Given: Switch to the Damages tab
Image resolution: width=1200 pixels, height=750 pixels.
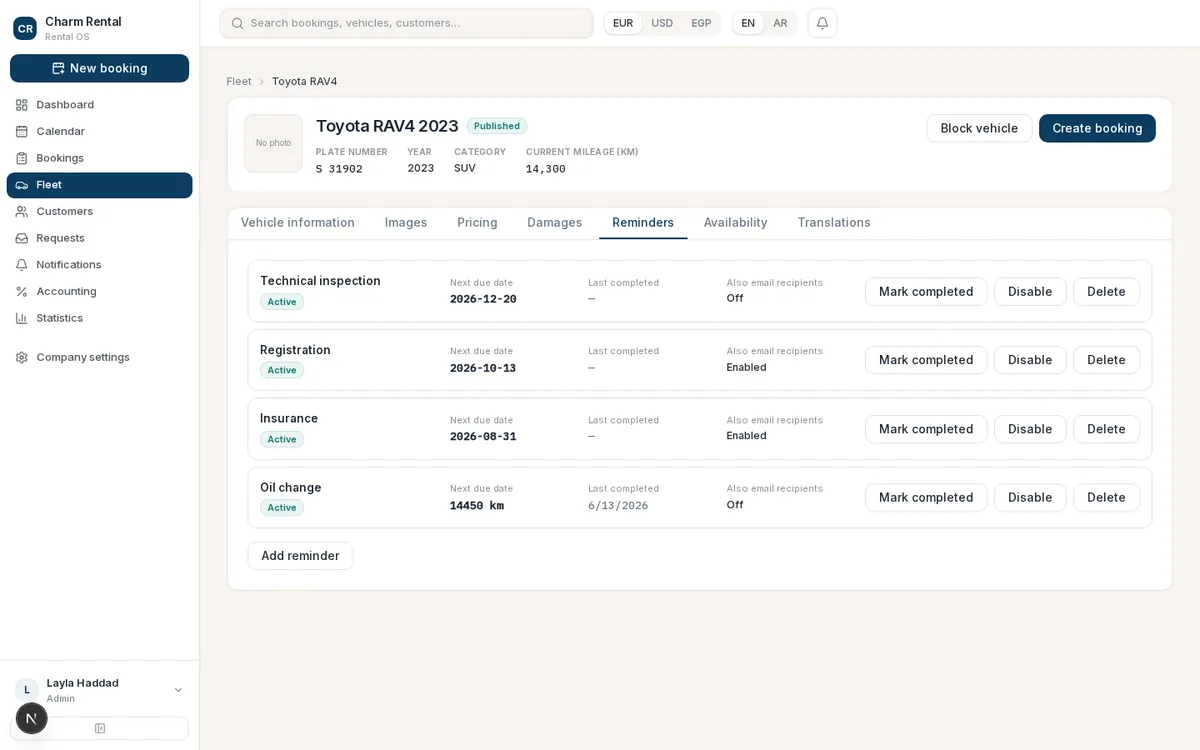Looking at the screenshot, I should (555, 223).
